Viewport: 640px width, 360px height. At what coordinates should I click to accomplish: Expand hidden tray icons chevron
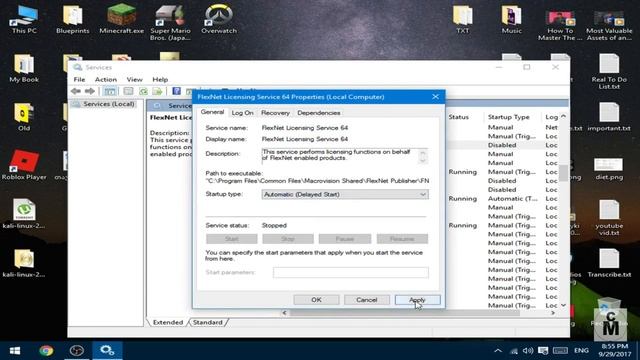point(498,351)
